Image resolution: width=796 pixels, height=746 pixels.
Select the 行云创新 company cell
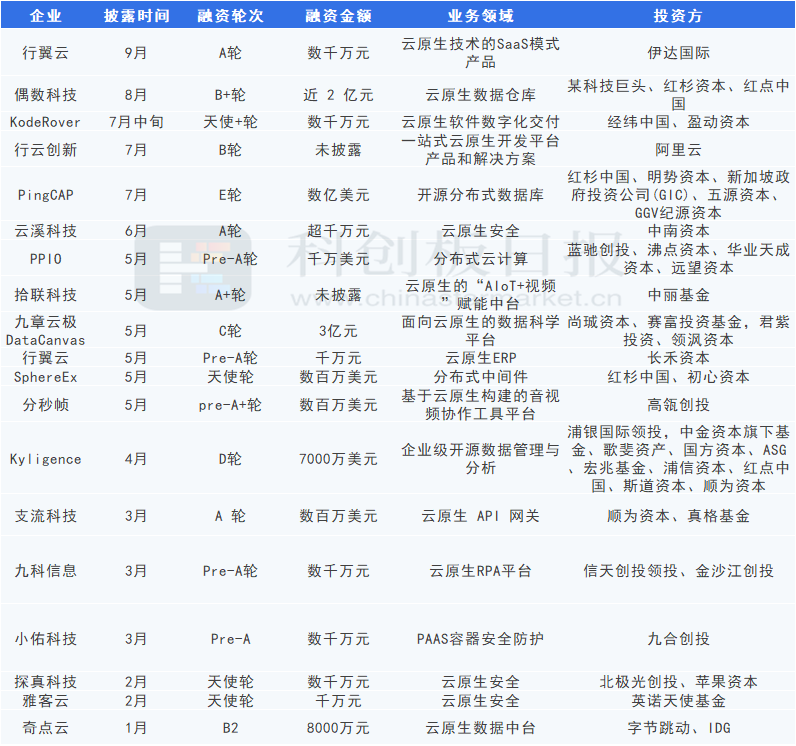46,150
